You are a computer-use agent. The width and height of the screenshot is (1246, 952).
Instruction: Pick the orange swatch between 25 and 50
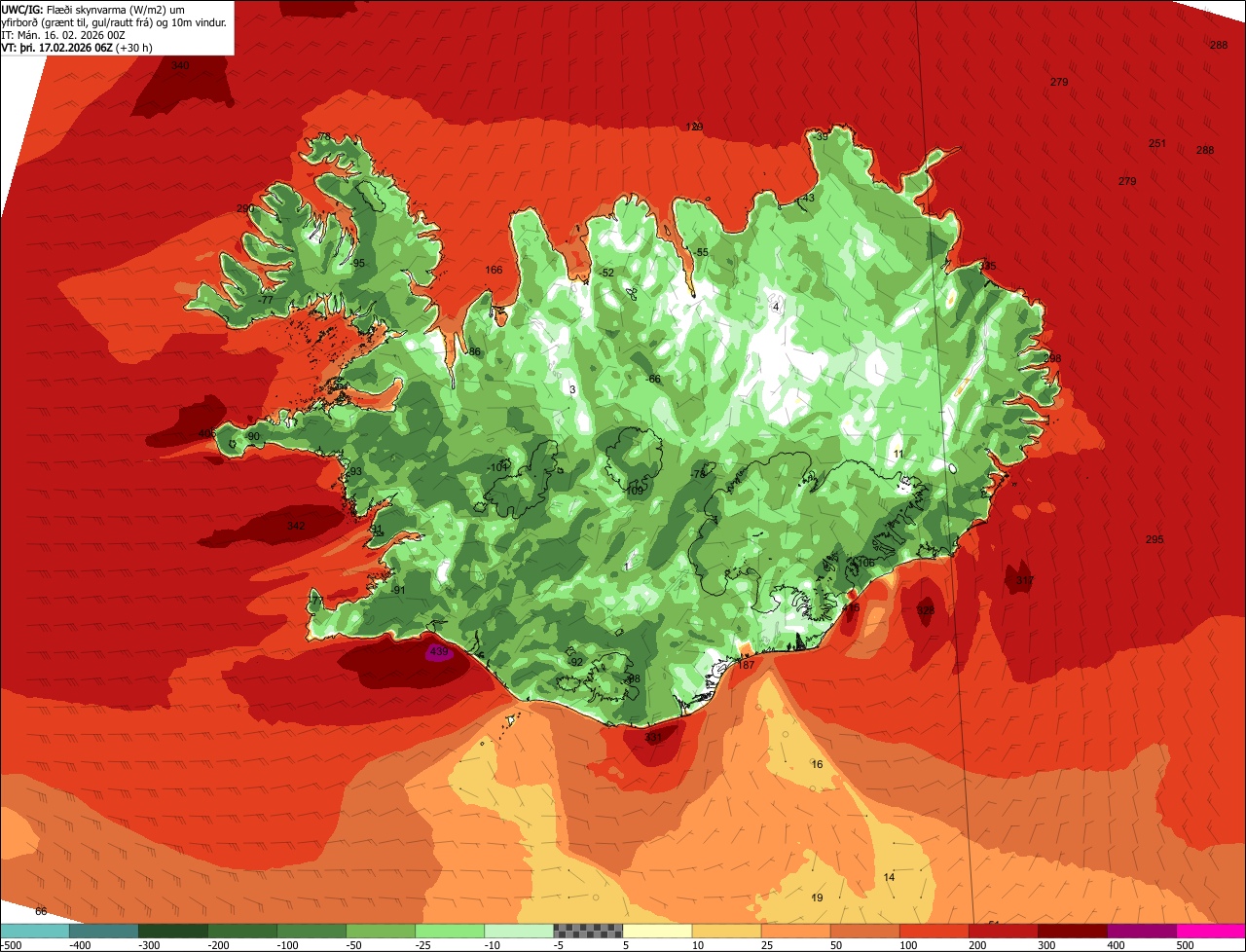795,931
